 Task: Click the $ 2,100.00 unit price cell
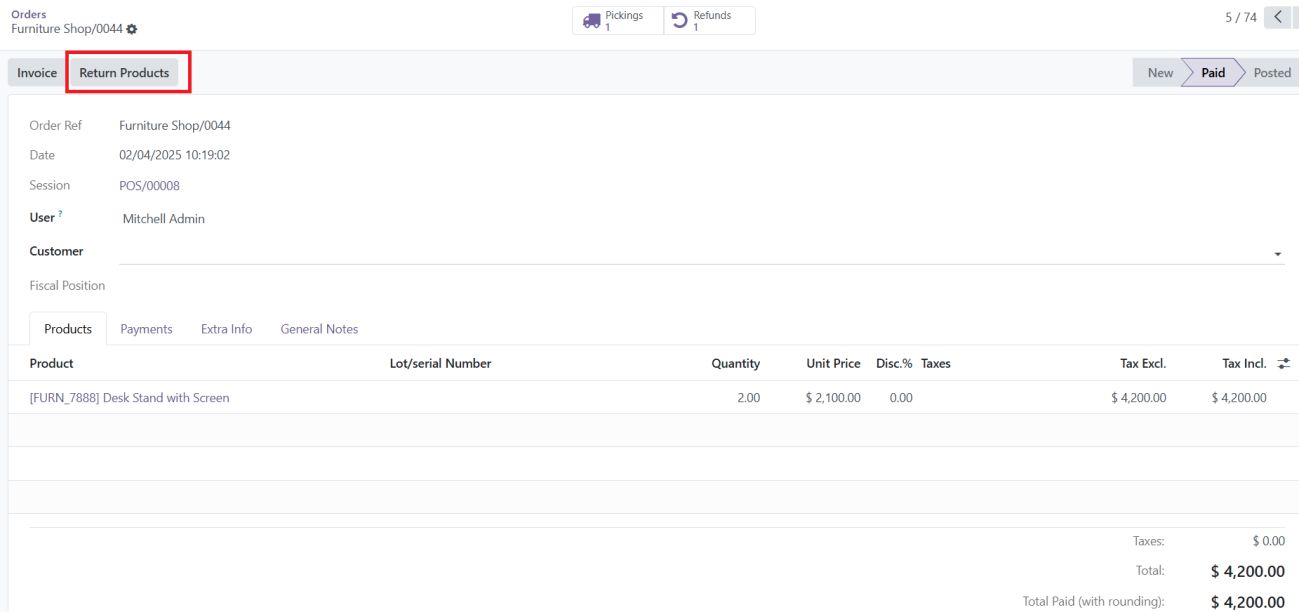(833, 398)
